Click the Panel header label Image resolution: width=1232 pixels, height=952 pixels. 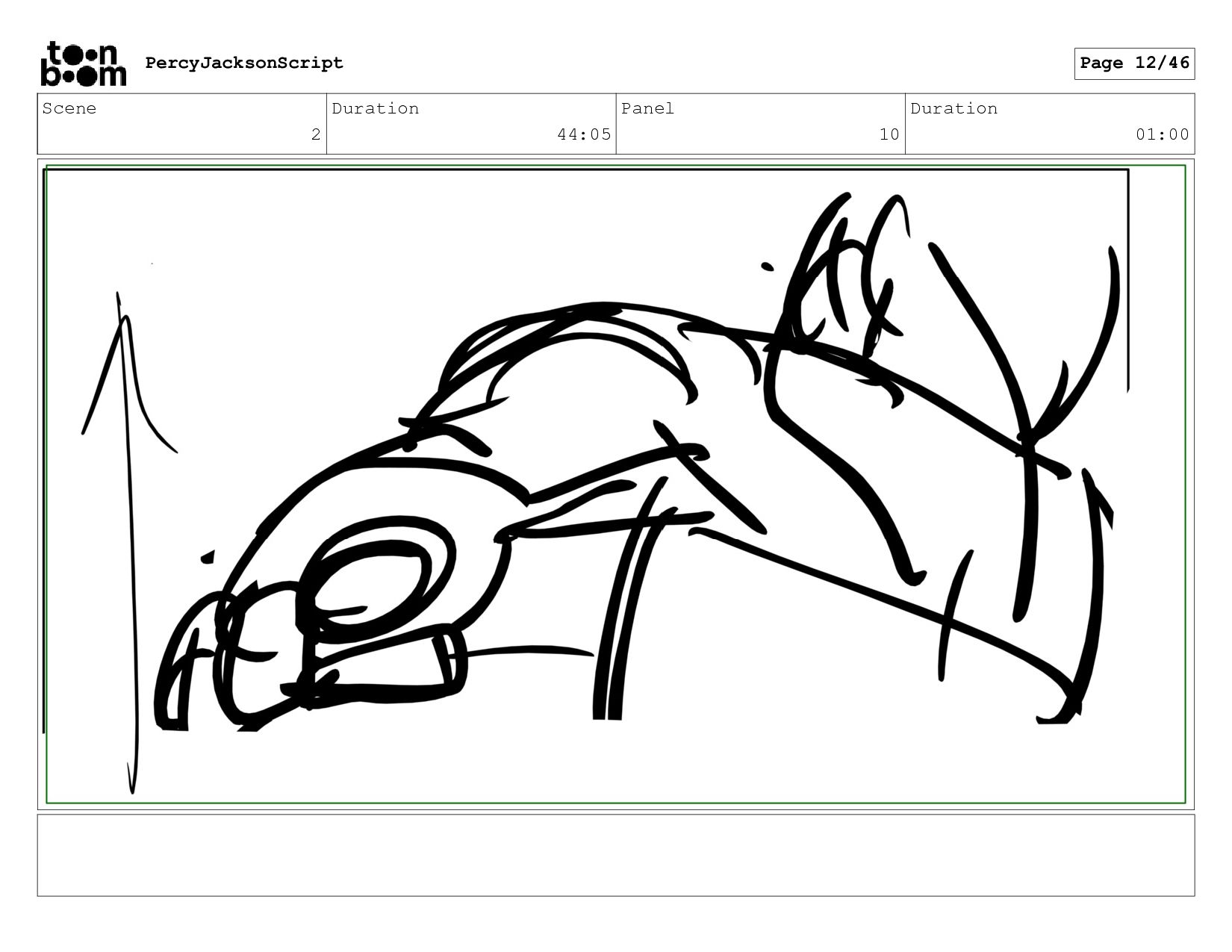647,108
